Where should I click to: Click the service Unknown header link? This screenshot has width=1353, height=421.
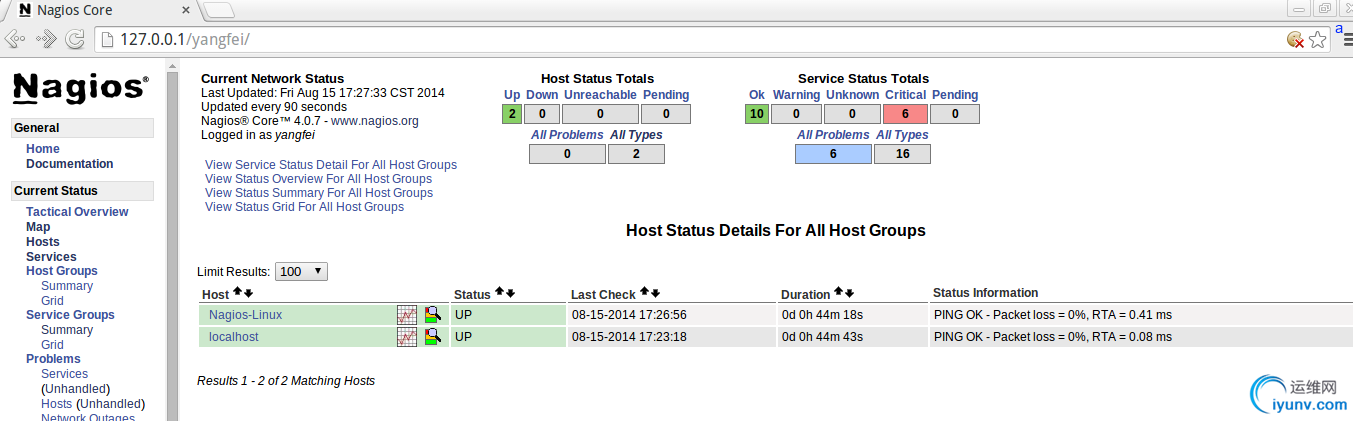(852, 95)
